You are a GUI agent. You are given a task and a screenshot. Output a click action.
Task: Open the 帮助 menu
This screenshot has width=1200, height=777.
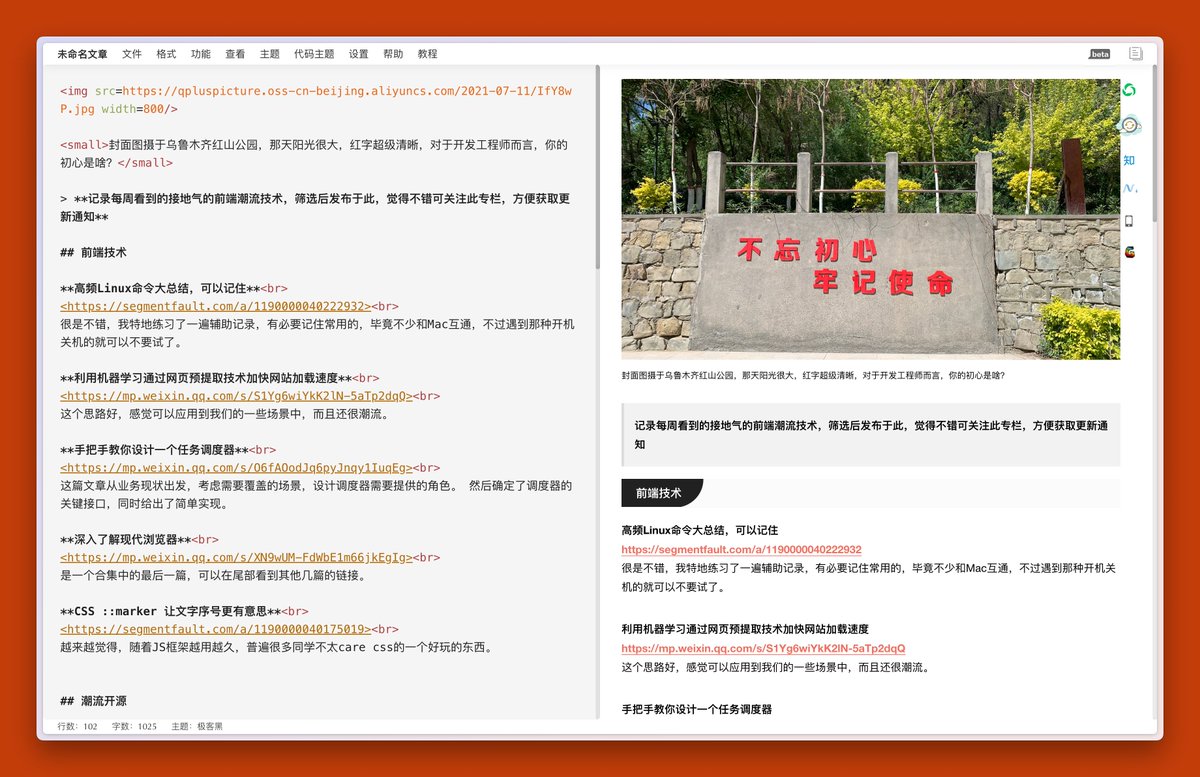(393, 54)
